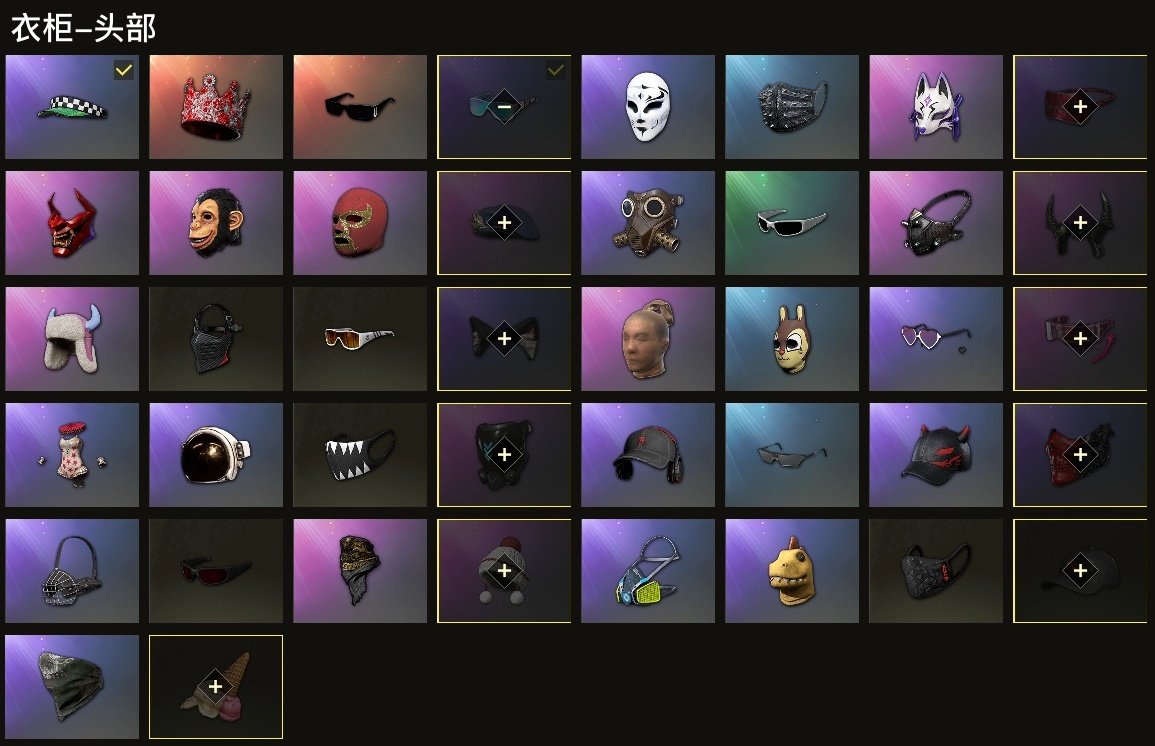
Task: Click plus on black horned headpiece
Action: (1080, 222)
